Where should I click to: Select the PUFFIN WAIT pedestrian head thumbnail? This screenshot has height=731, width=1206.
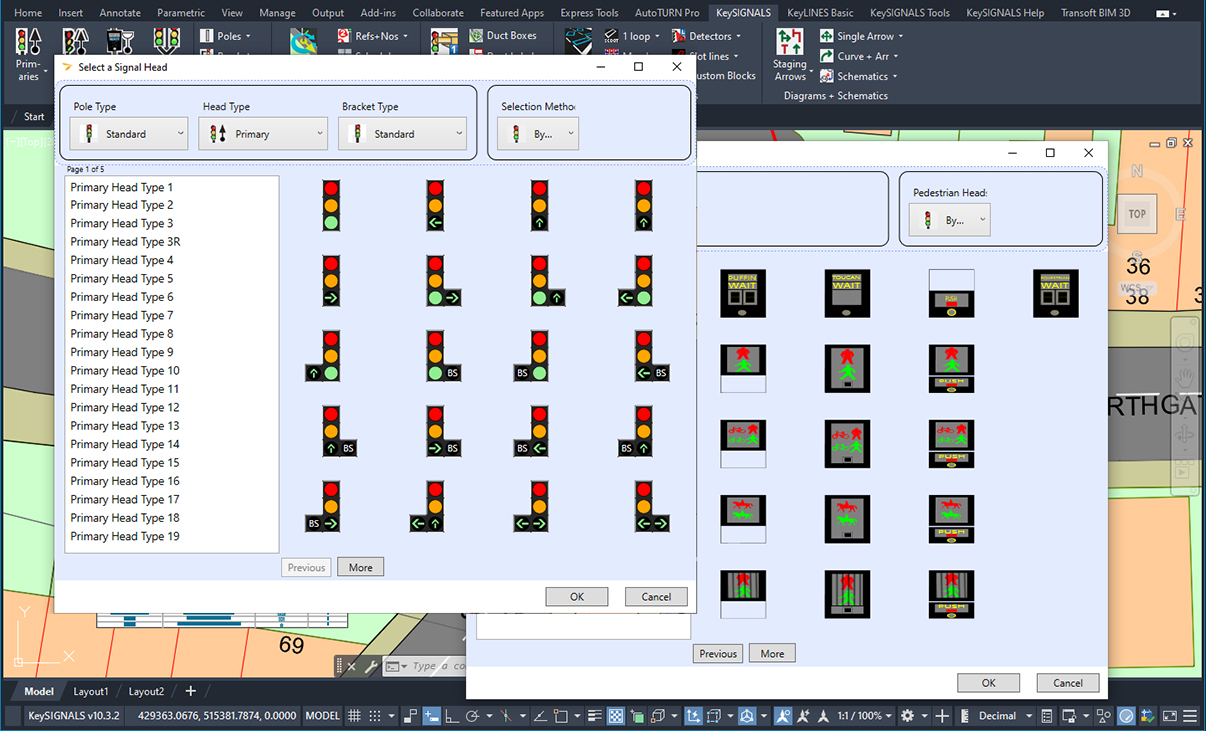click(743, 293)
